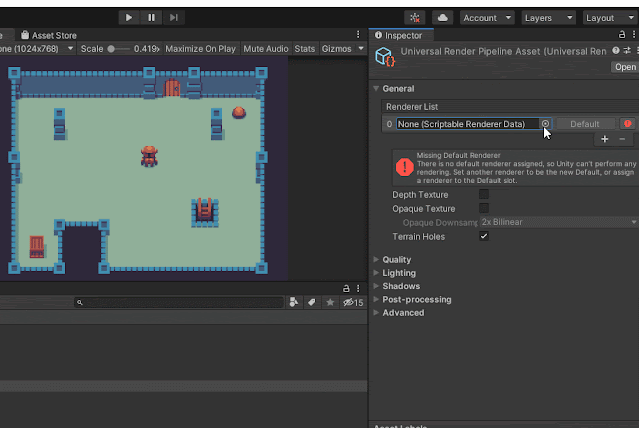Expand the Post-processing section
The width and height of the screenshot is (639, 428).
tap(376, 299)
